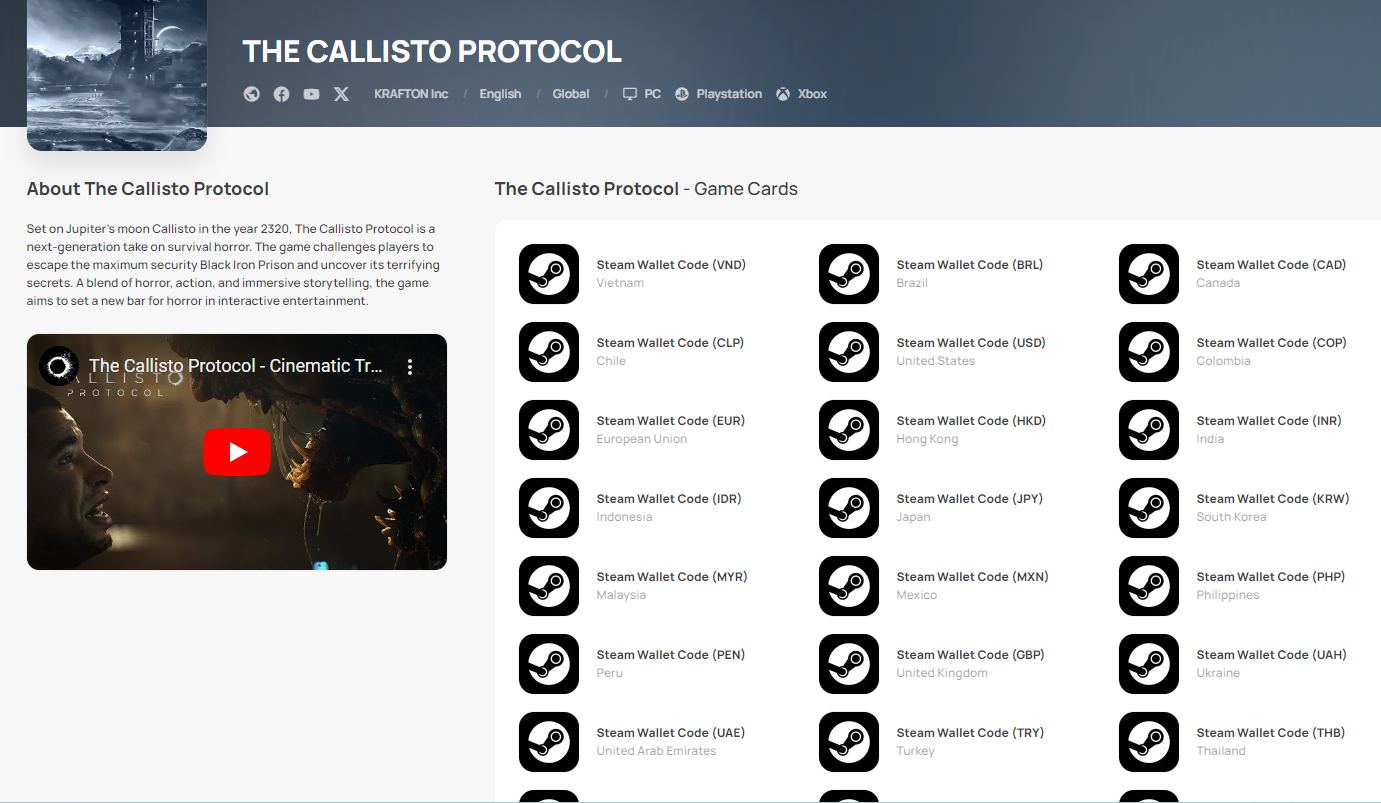Screen dimensions: 1381x803
Task: Click 'THE CALLISTO PROTOCOL' page title
Action: (x=432, y=51)
